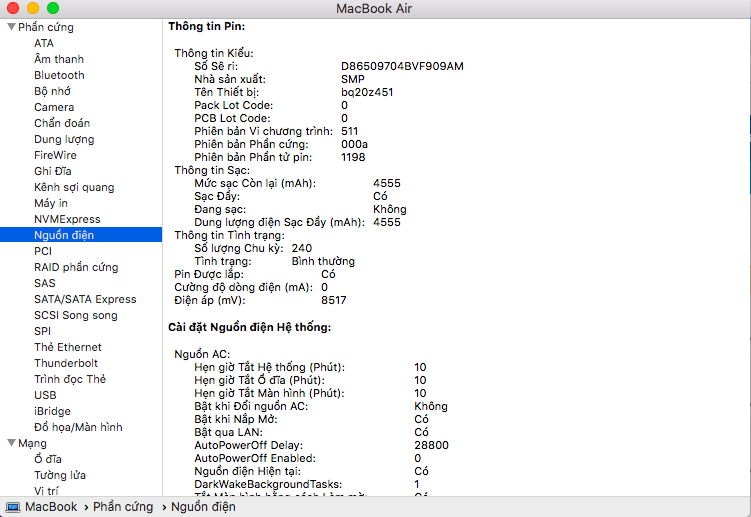Click MacBook in the path bar
751x517 pixels.
pyautogui.click(x=51, y=507)
